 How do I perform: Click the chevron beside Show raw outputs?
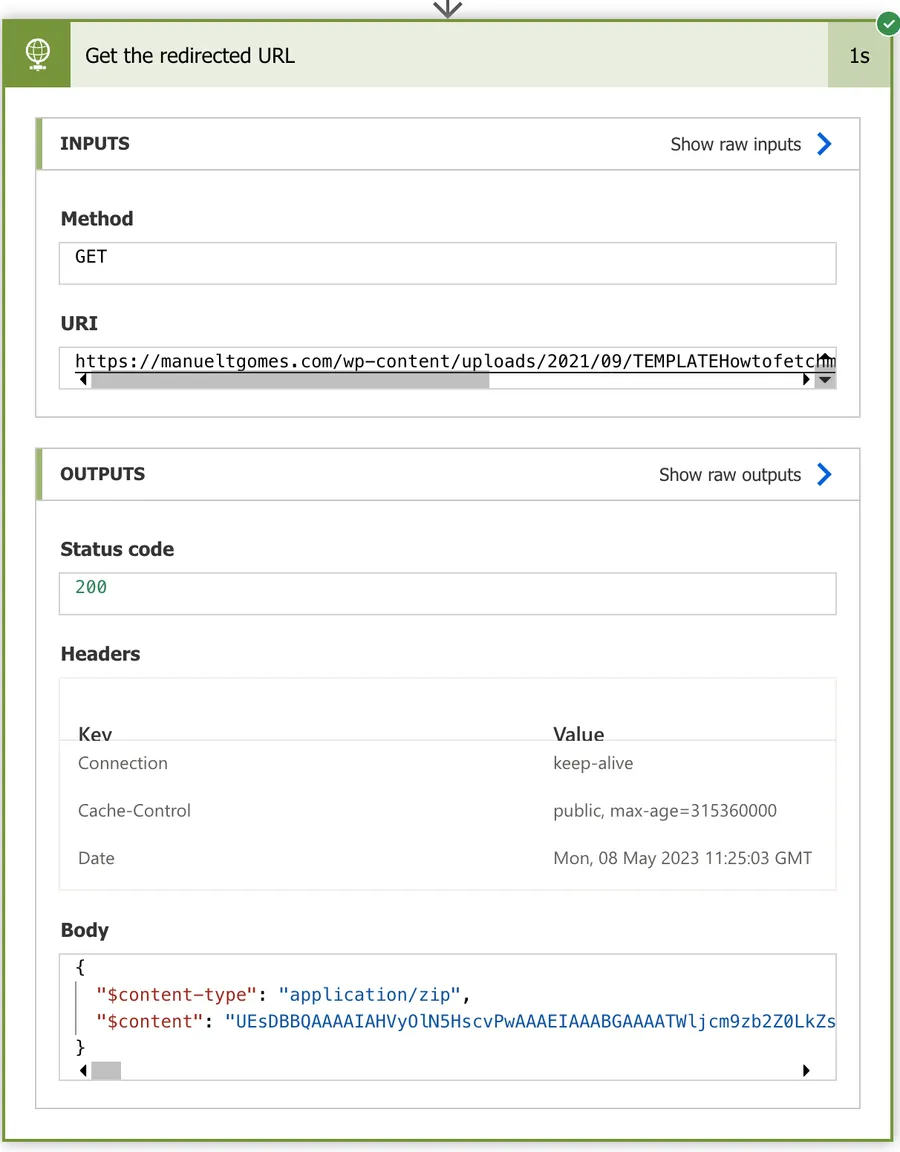pyautogui.click(x=824, y=474)
